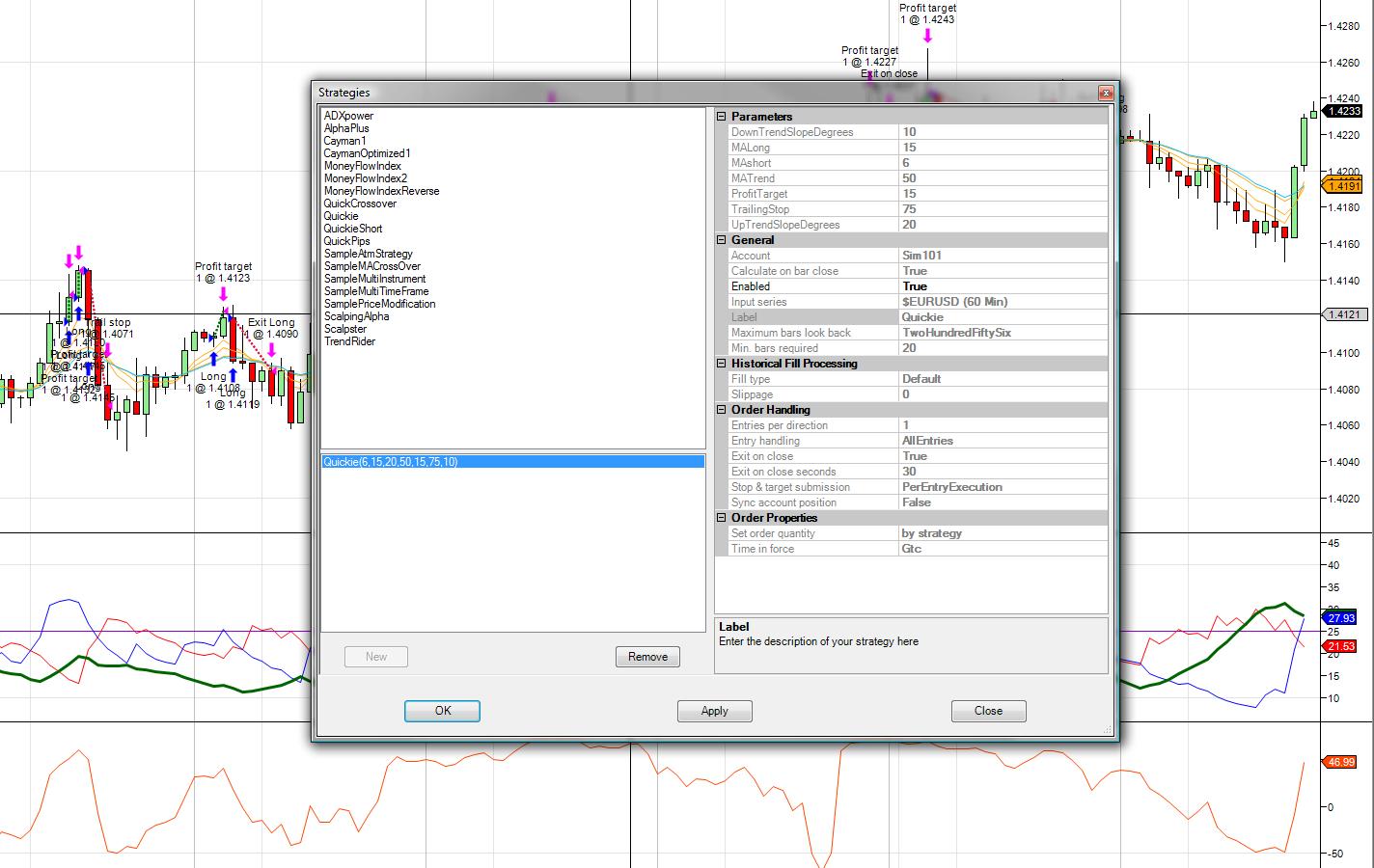The width and height of the screenshot is (1374, 868).
Task: Open the Maximum bars look back dropdown
Action: (1003, 333)
